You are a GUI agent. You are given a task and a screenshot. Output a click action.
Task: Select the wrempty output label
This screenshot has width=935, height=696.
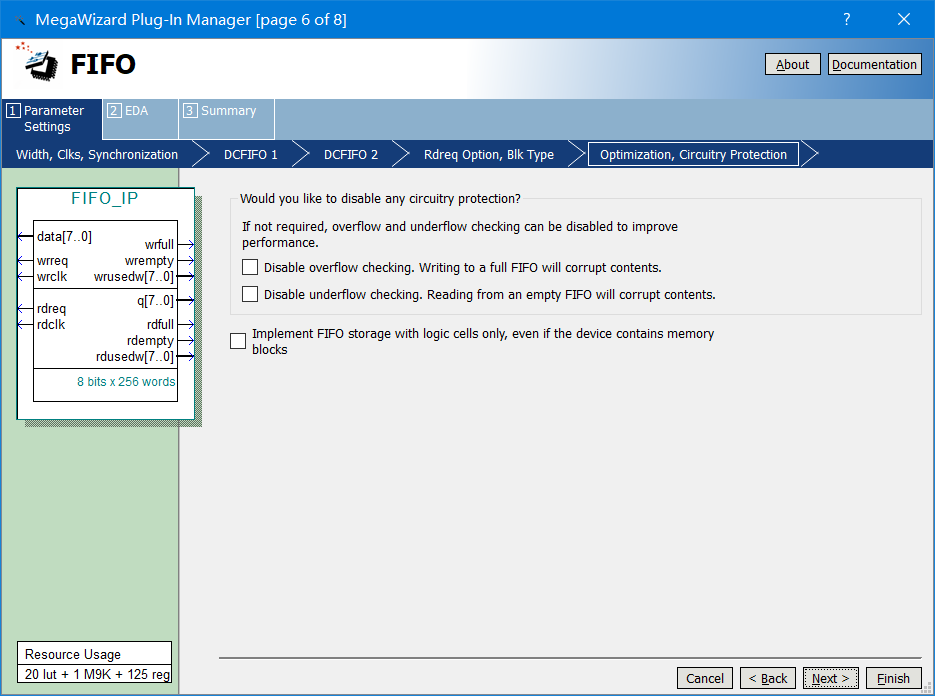click(149, 261)
